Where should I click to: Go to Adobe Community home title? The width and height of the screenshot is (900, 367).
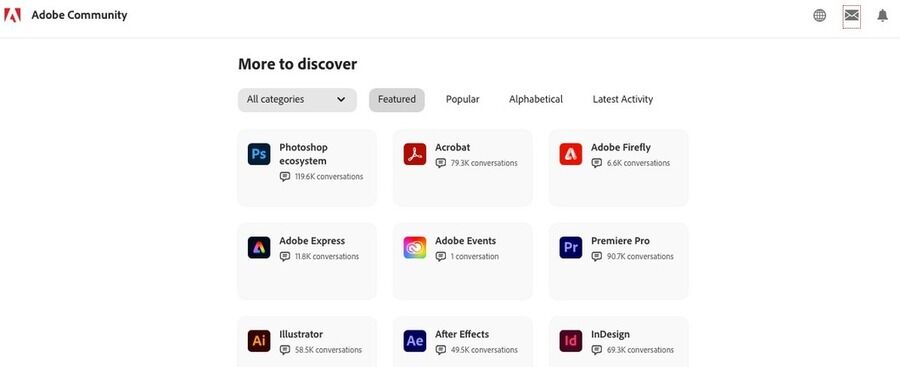click(79, 16)
